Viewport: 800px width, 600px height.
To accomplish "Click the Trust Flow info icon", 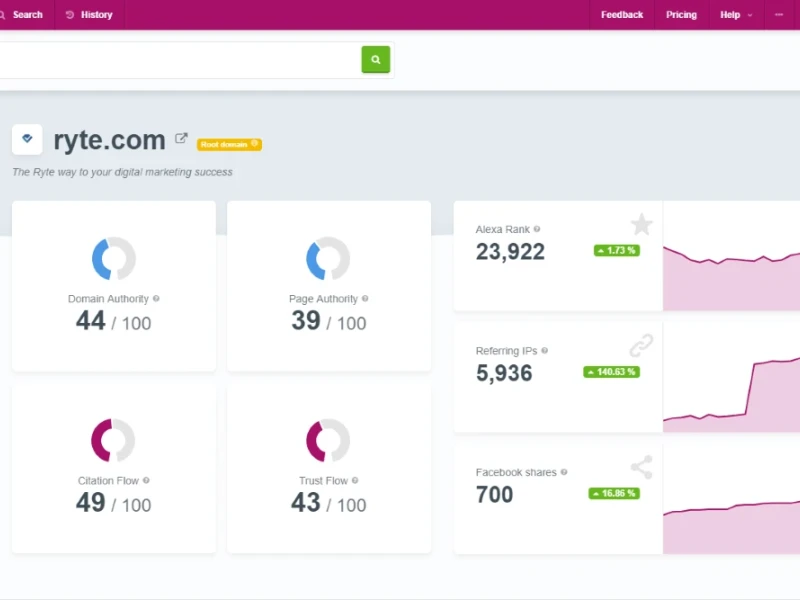I will coord(355,480).
